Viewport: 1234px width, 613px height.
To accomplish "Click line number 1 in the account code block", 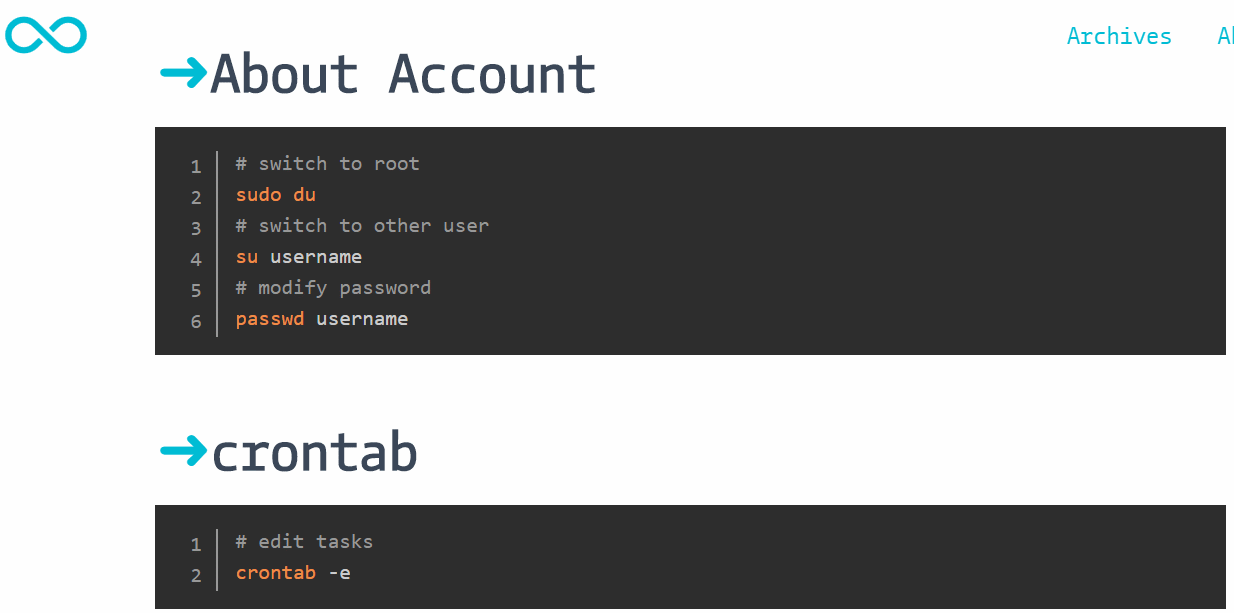I will coord(196,166).
